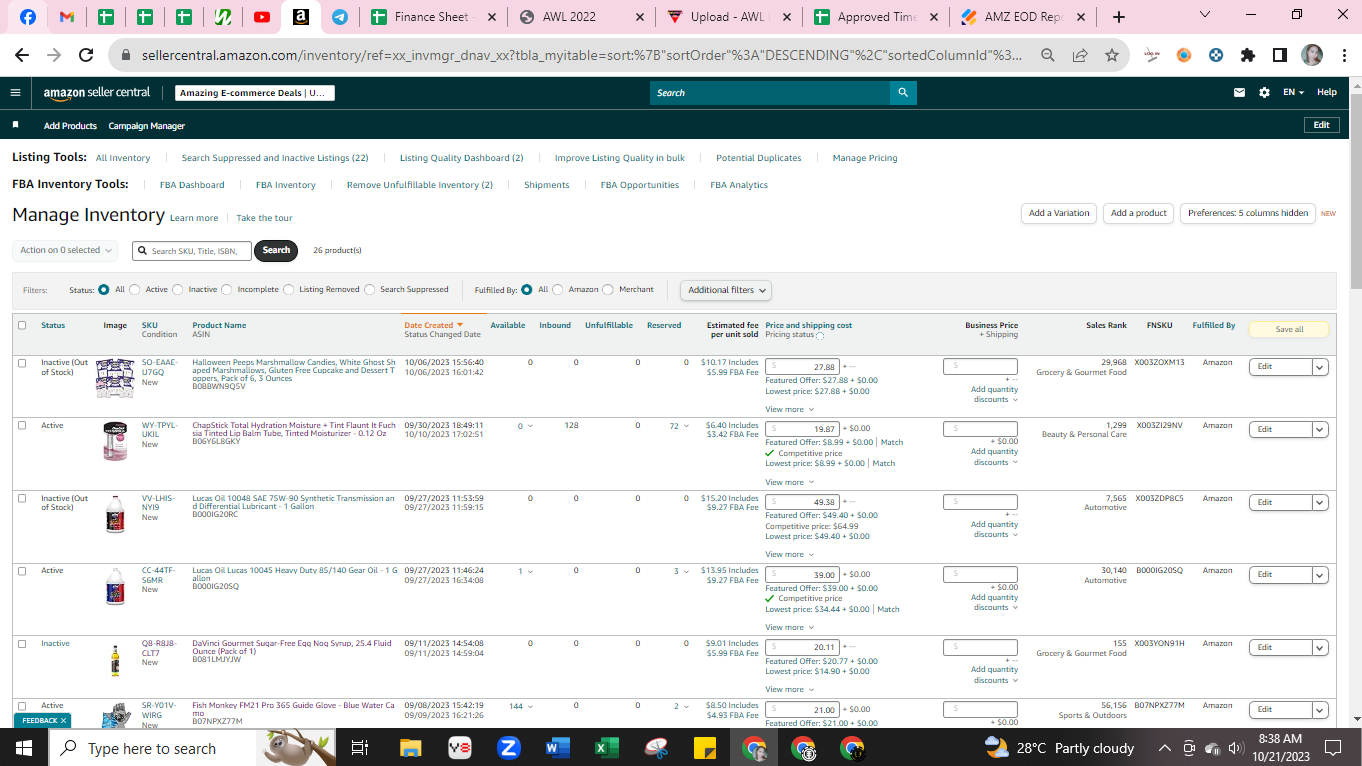Viewport: 1362px width, 766px height.
Task: Open the messages envelope icon
Action: click(x=1239, y=92)
